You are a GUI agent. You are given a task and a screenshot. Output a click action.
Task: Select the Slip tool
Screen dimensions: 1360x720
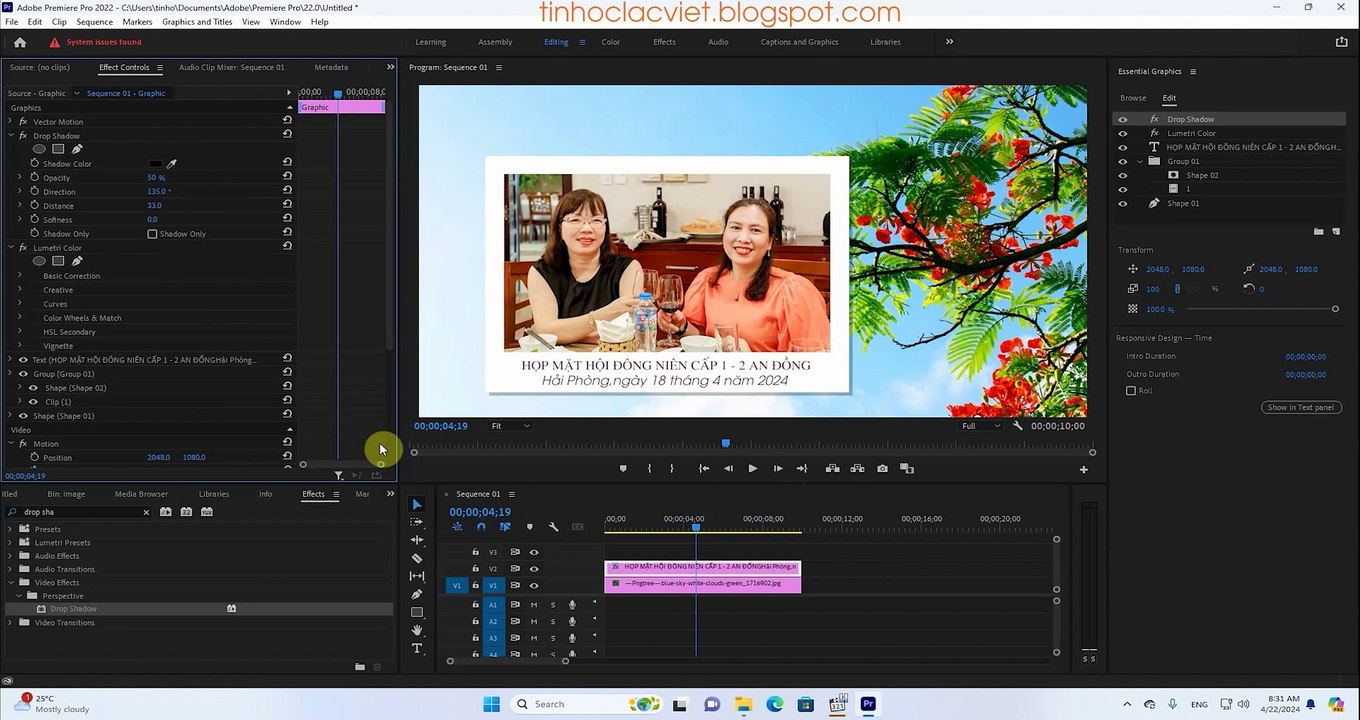(x=417, y=576)
